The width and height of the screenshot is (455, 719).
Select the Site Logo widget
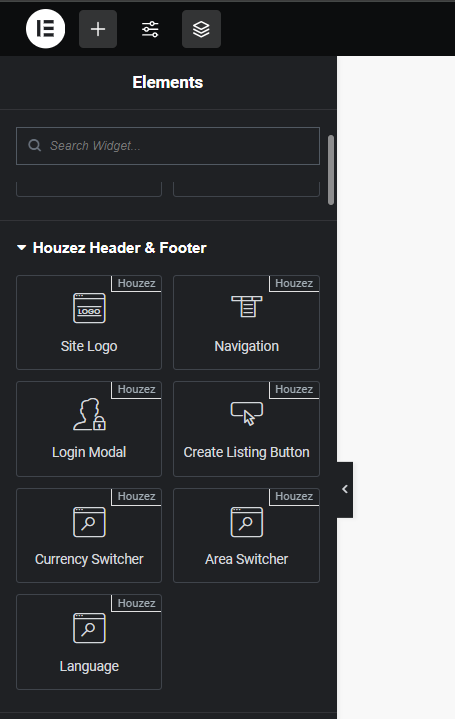[x=89, y=322]
